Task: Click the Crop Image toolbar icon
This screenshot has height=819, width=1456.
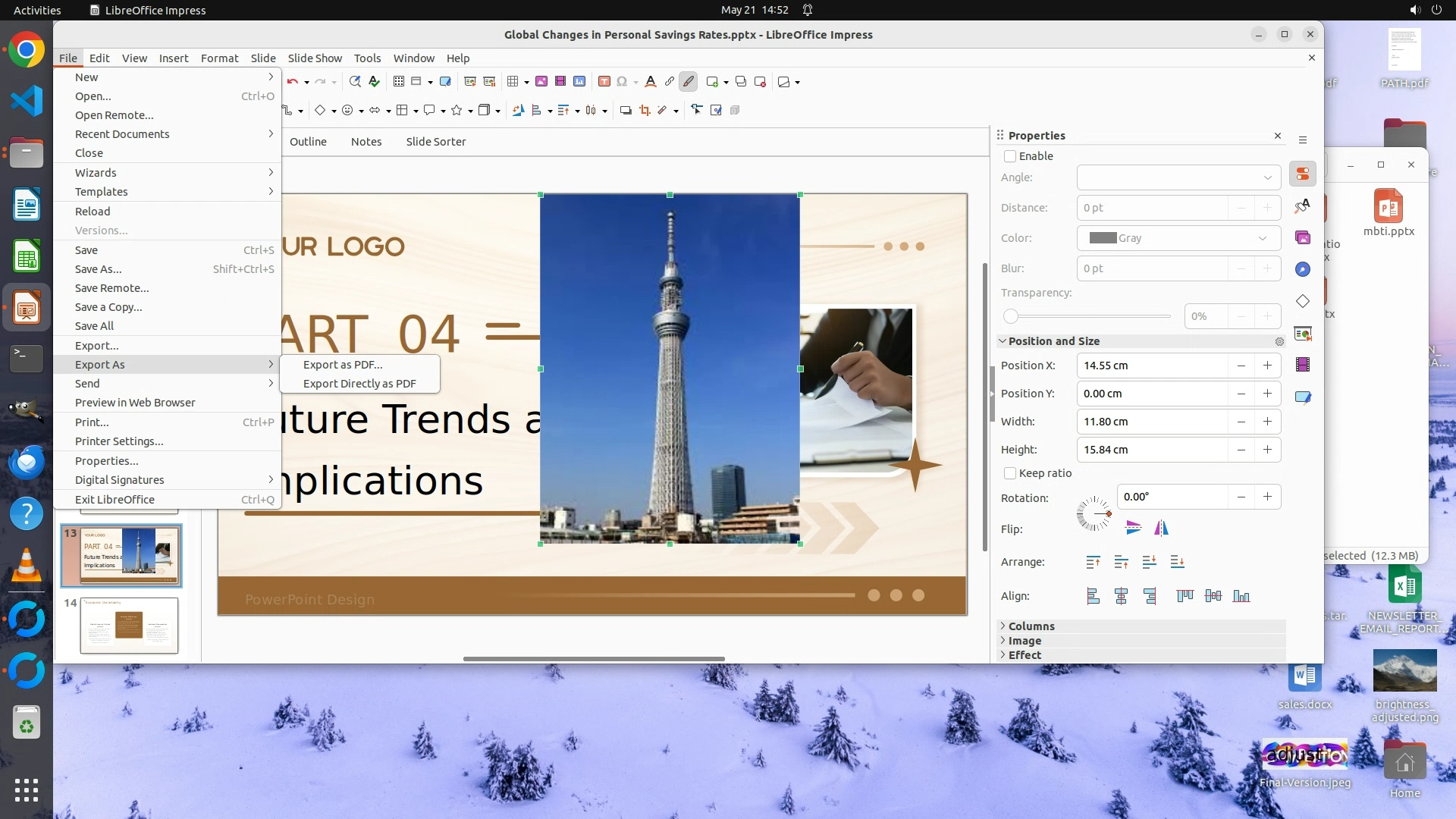Action: point(645,111)
